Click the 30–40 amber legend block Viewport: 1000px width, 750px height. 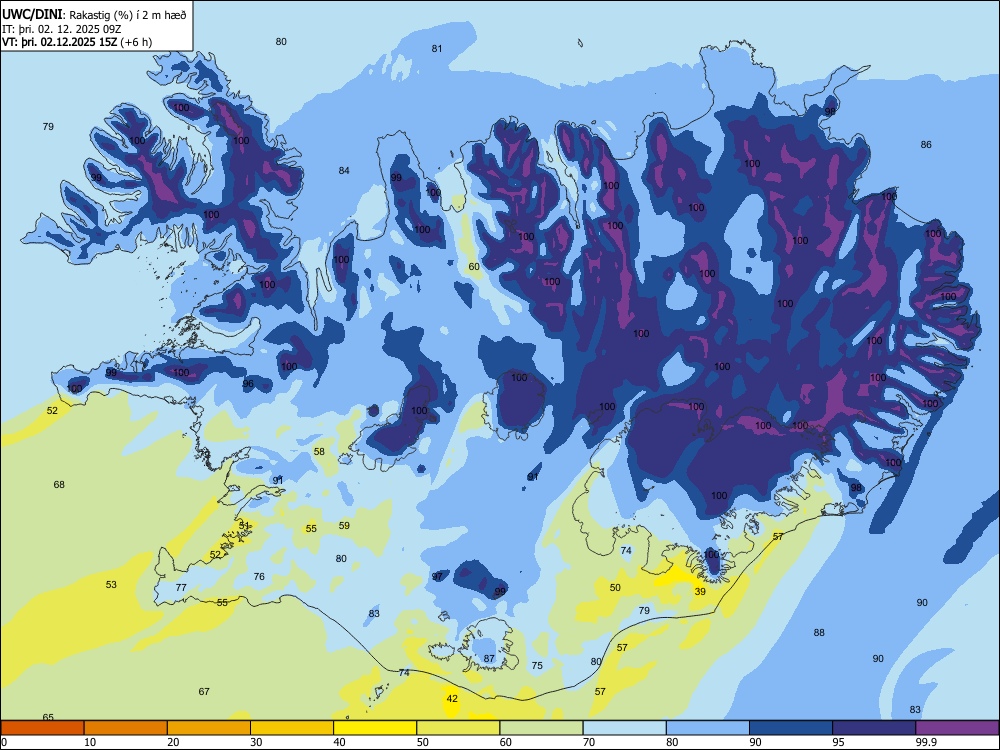(292, 728)
